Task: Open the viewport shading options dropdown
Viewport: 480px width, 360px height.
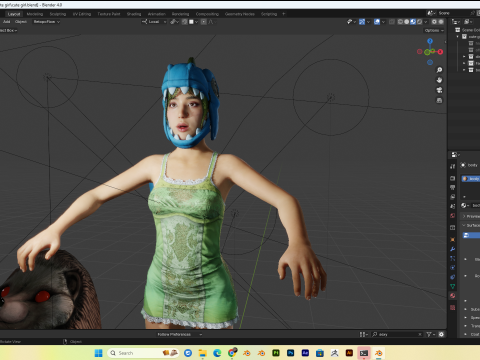Action: (425, 22)
